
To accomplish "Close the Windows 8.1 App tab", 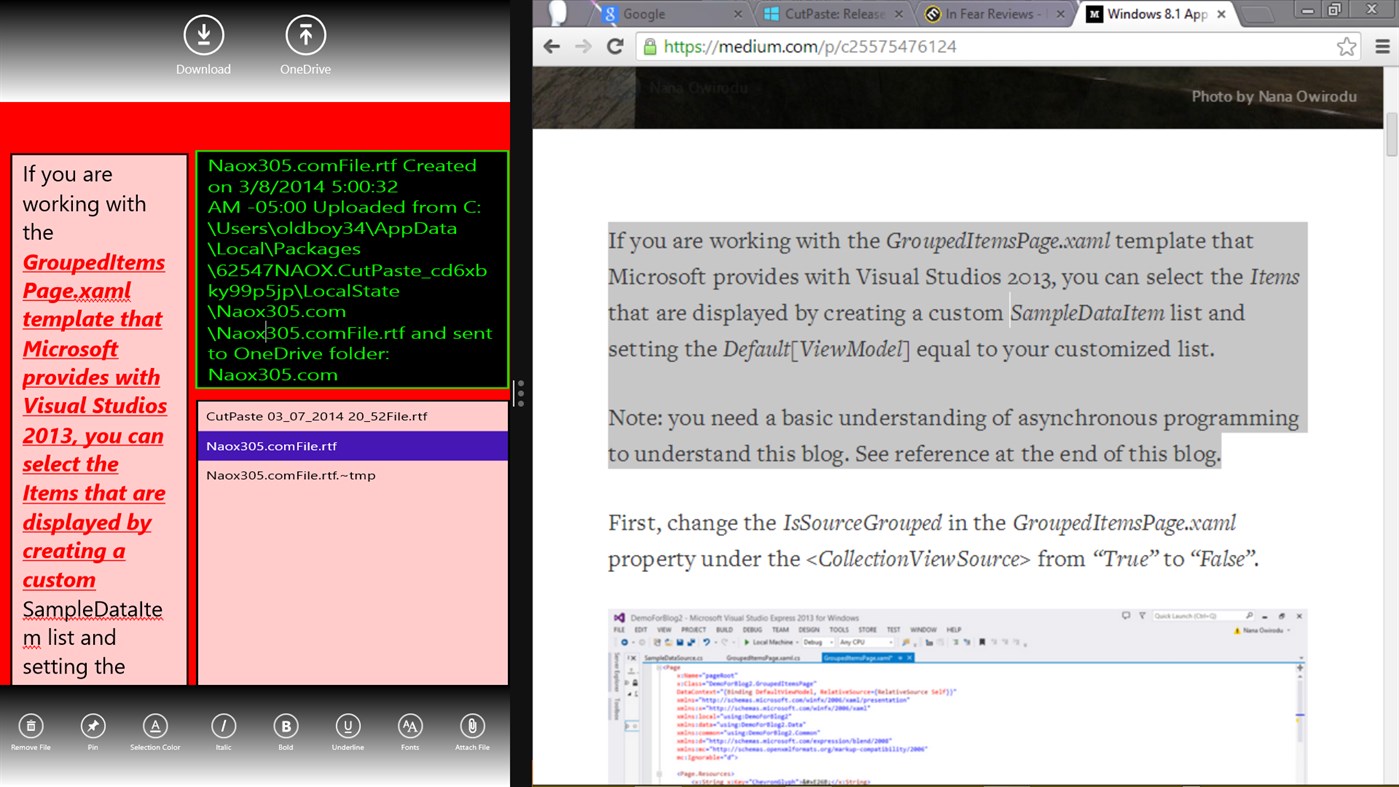I will tap(1221, 14).
